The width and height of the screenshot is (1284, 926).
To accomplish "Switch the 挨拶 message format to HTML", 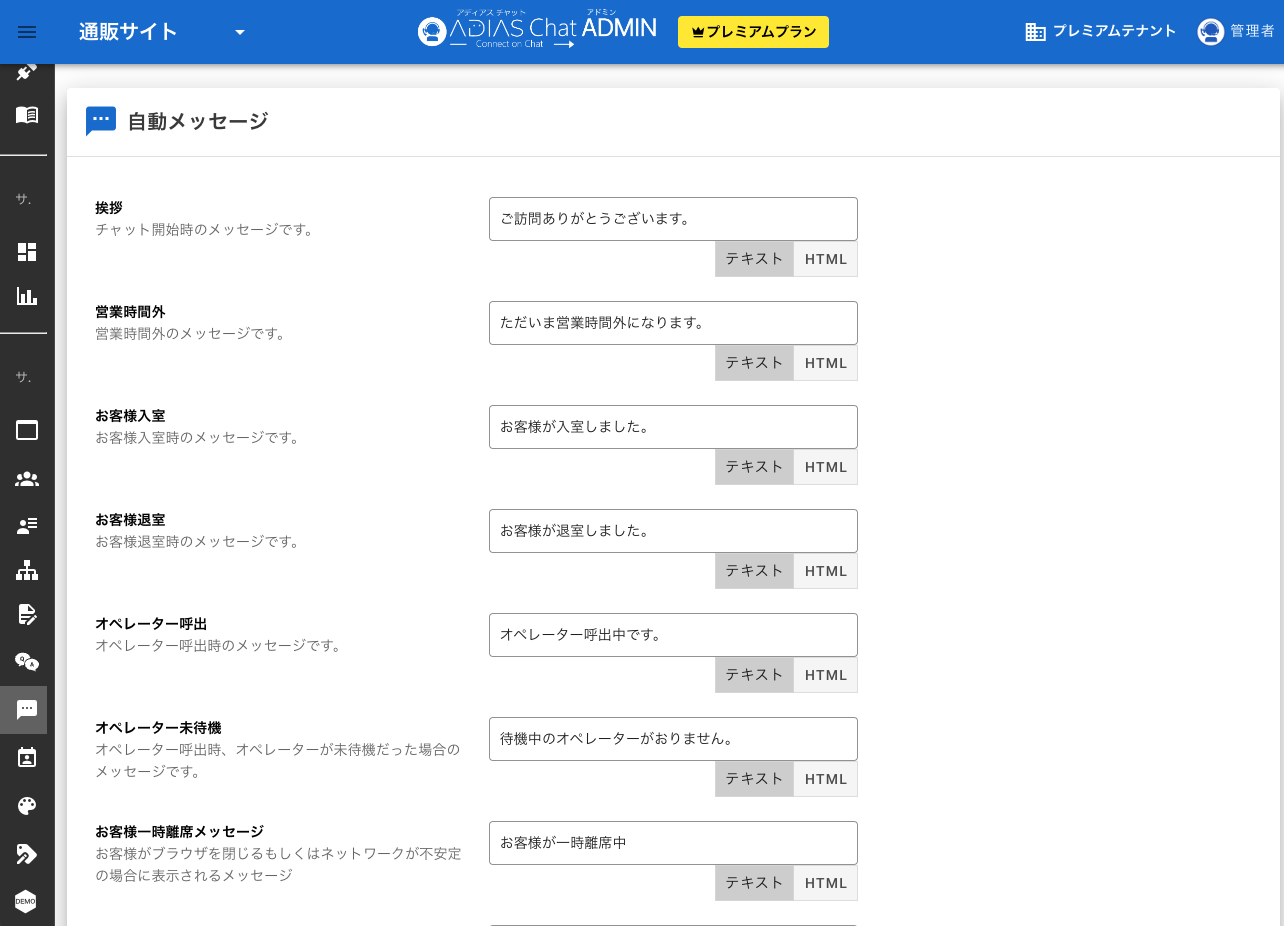I will (825, 259).
